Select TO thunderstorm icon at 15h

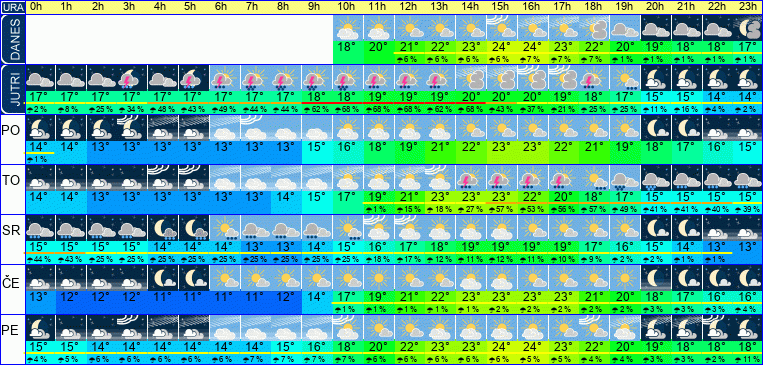pyautogui.click(x=502, y=178)
